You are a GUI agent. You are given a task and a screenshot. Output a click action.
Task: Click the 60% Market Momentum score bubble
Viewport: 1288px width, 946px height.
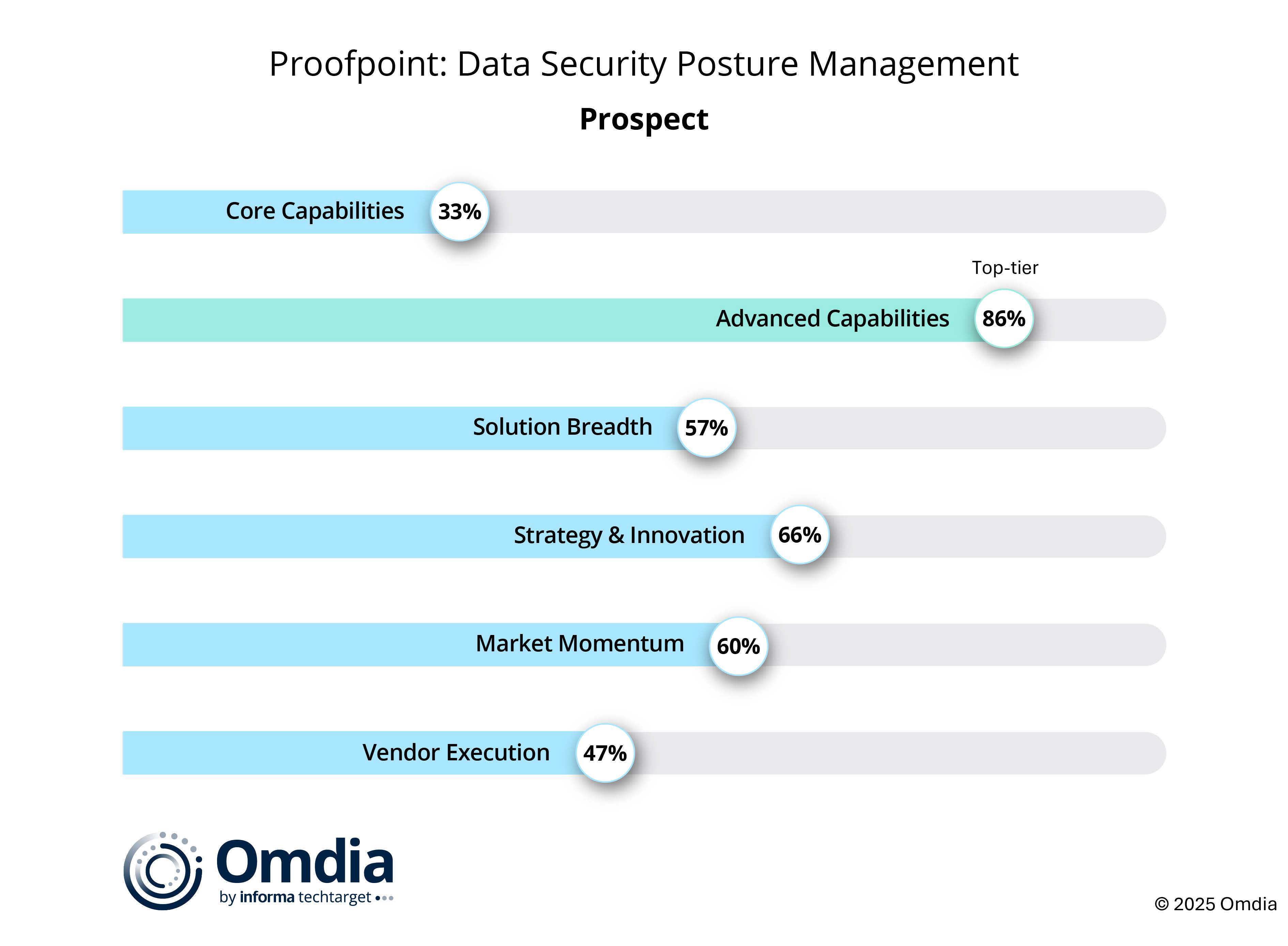pos(738,647)
